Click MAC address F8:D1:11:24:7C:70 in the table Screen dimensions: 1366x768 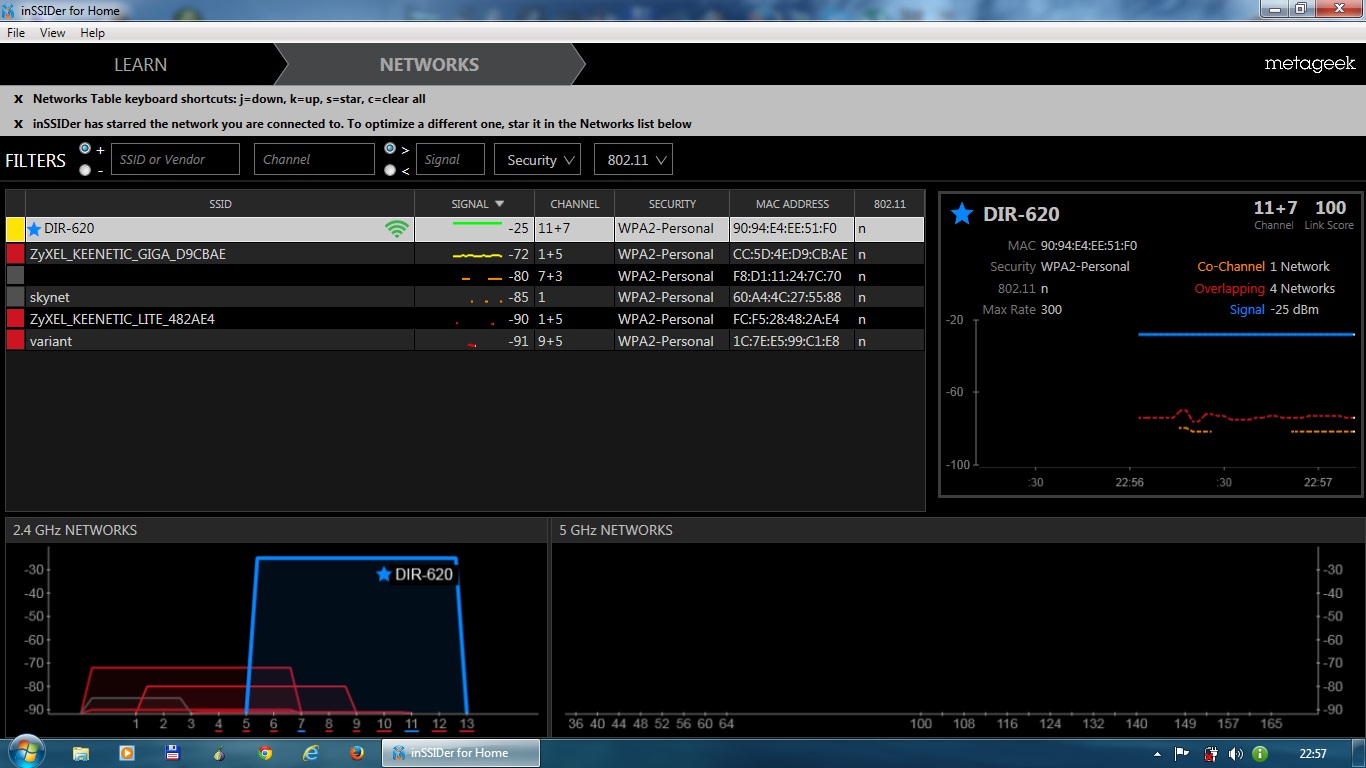pos(787,276)
